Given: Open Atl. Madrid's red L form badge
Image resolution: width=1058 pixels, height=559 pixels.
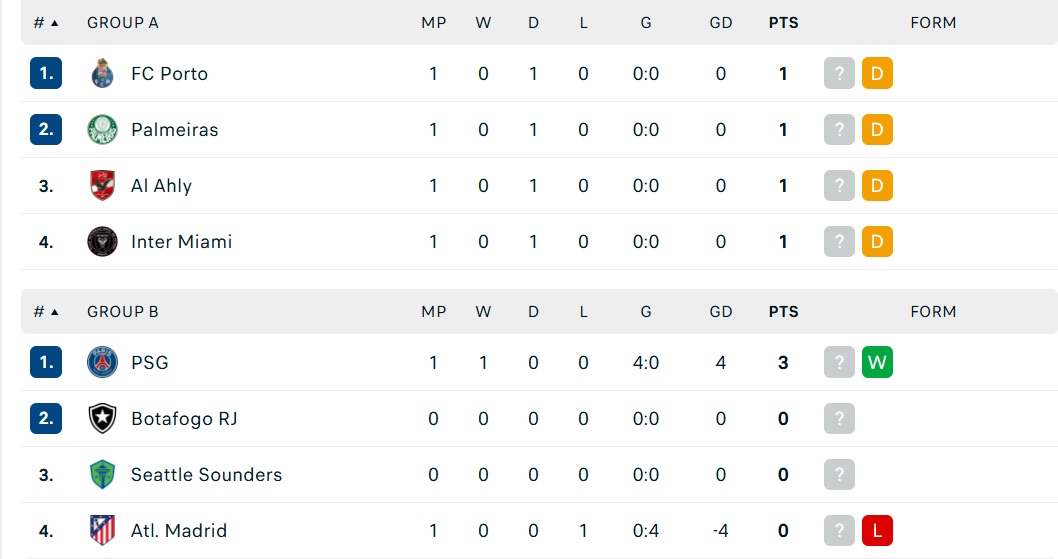Looking at the screenshot, I should (877, 531).
